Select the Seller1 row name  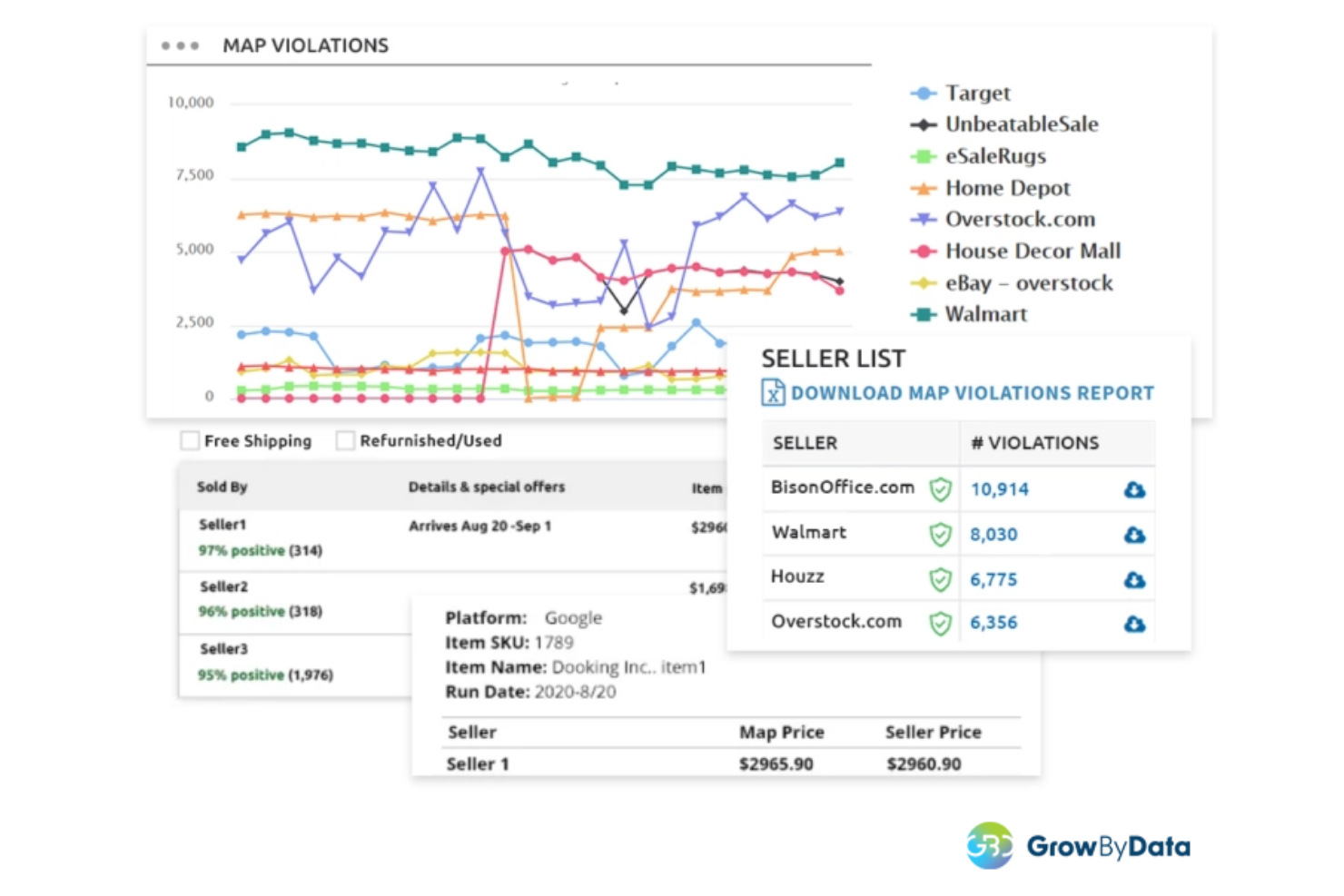coord(222,525)
